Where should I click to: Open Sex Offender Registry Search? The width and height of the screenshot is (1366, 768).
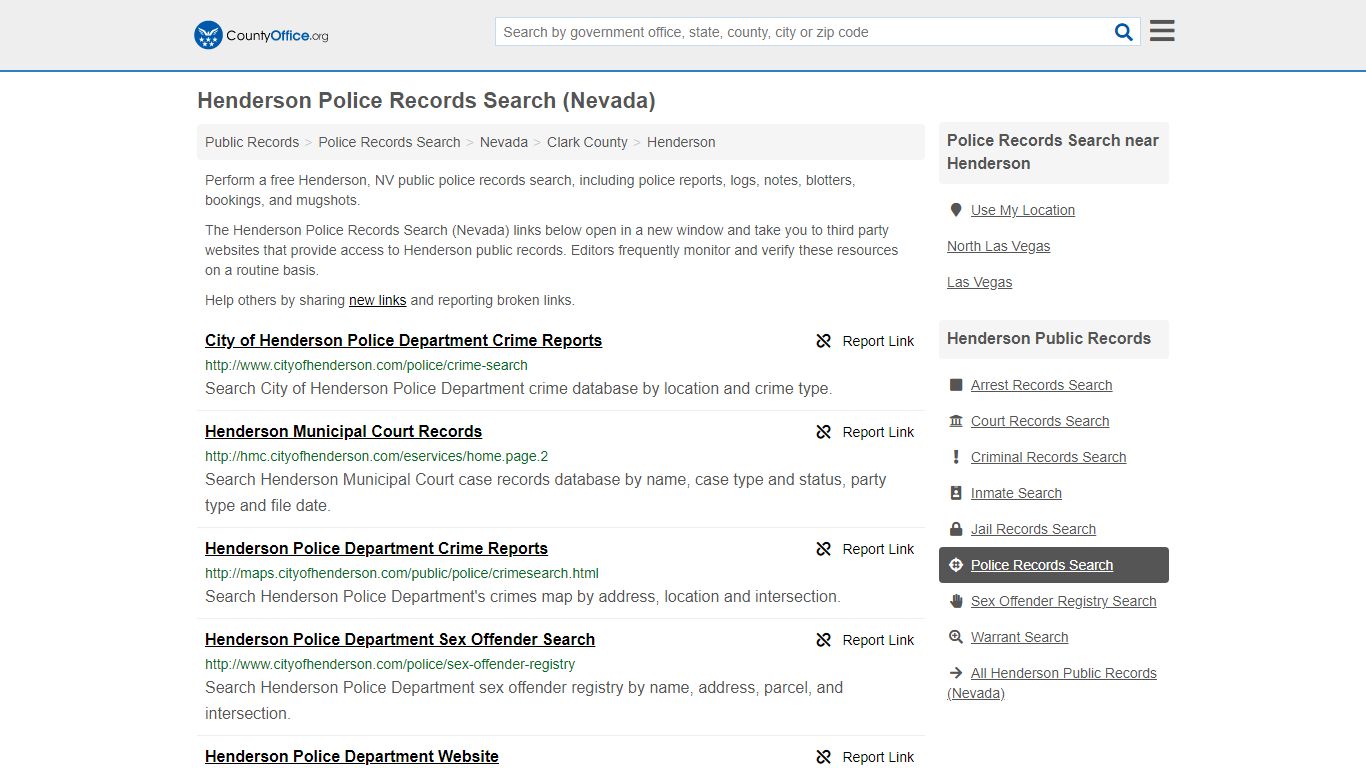1063,601
